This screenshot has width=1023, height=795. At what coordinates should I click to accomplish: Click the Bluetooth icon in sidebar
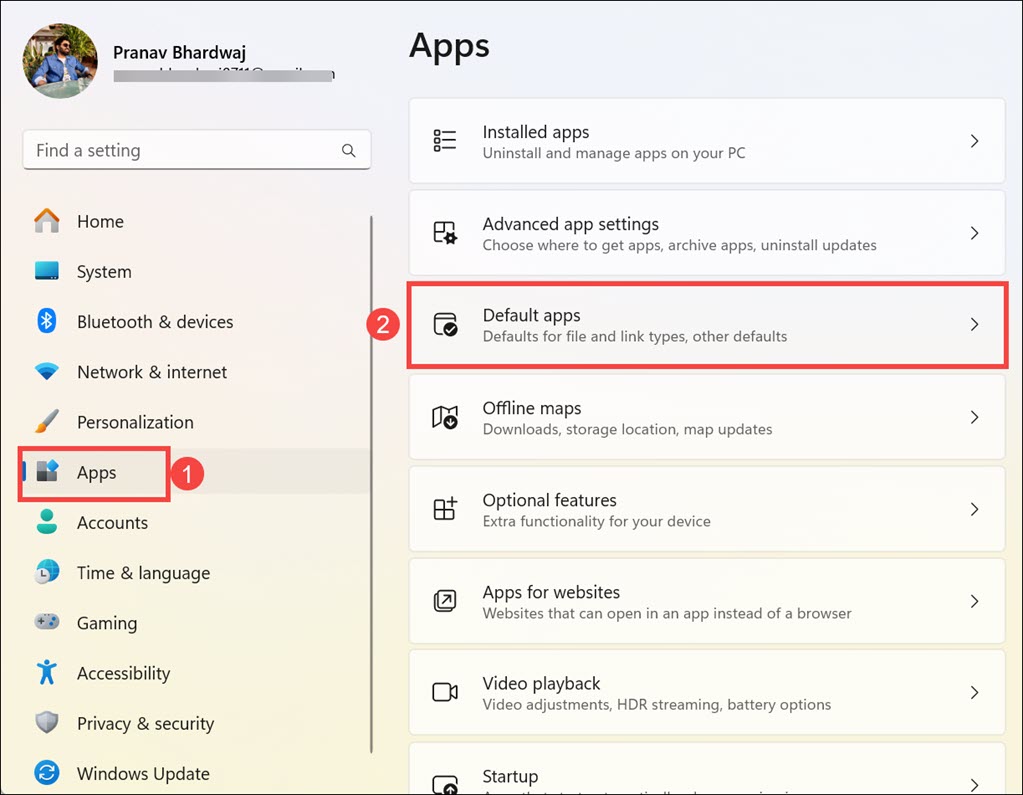tap(47, 321)
